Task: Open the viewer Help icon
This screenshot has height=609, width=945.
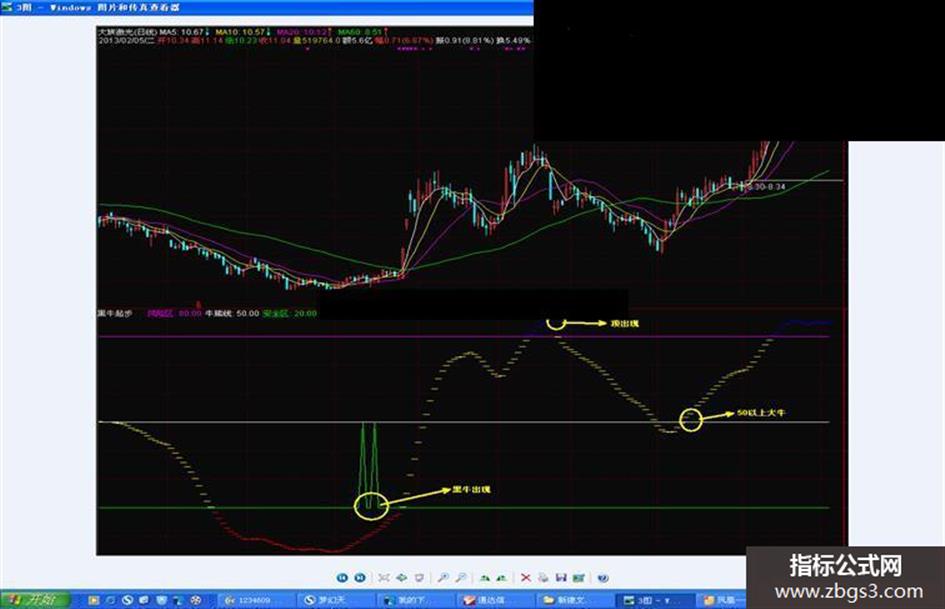Action: click(603, 578)
